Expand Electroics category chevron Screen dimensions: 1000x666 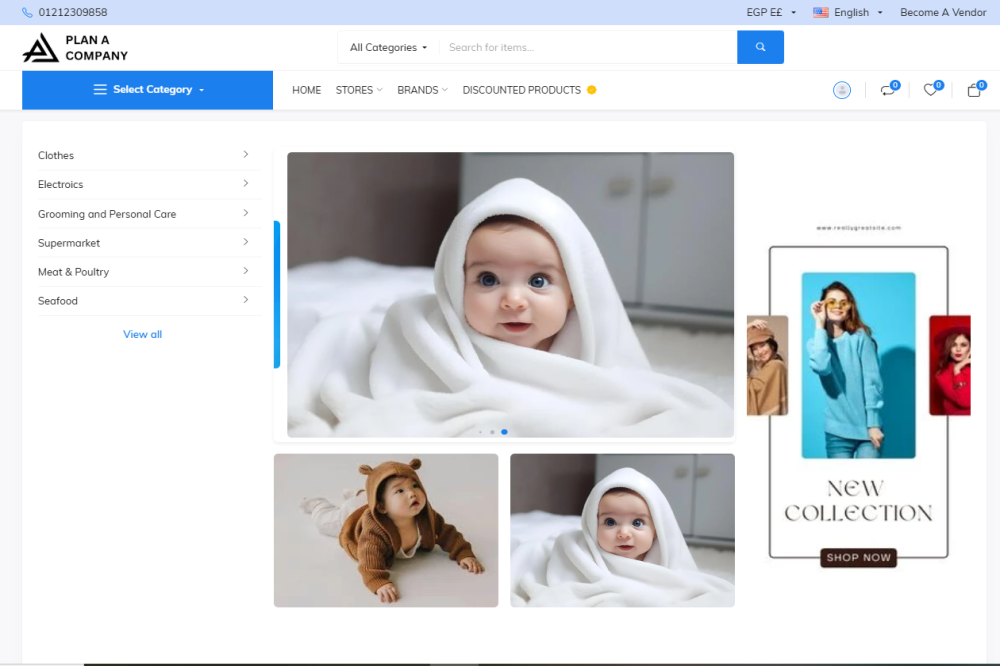click(246, 184)
